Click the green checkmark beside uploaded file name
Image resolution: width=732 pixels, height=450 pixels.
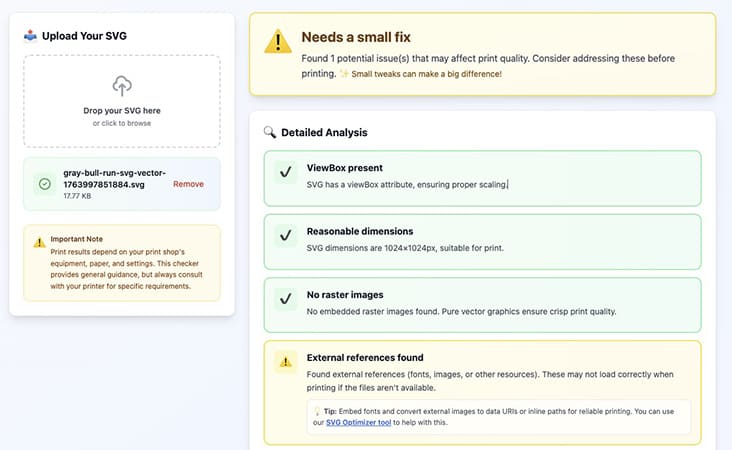pyautogui.click(x=44, y=184)
